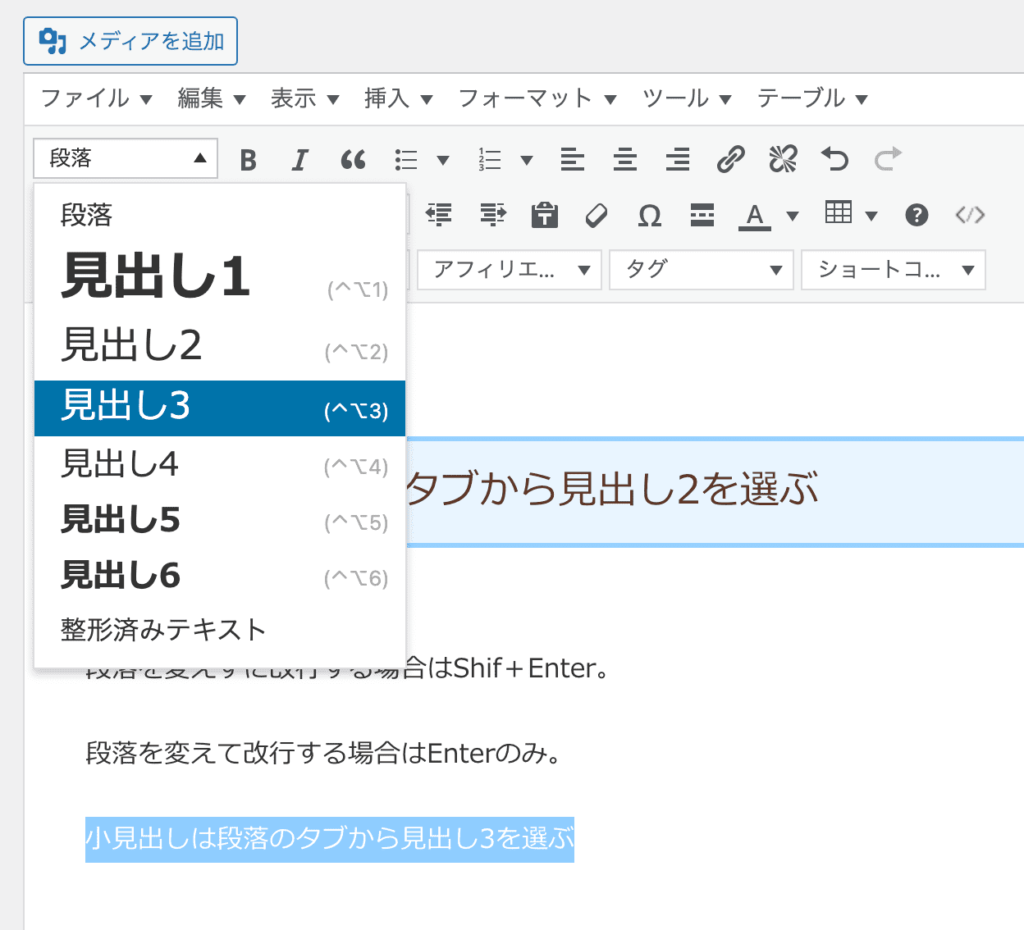The image size is (1024, 930).
Task: Apply italic formatting
Action: coord(300,159)
